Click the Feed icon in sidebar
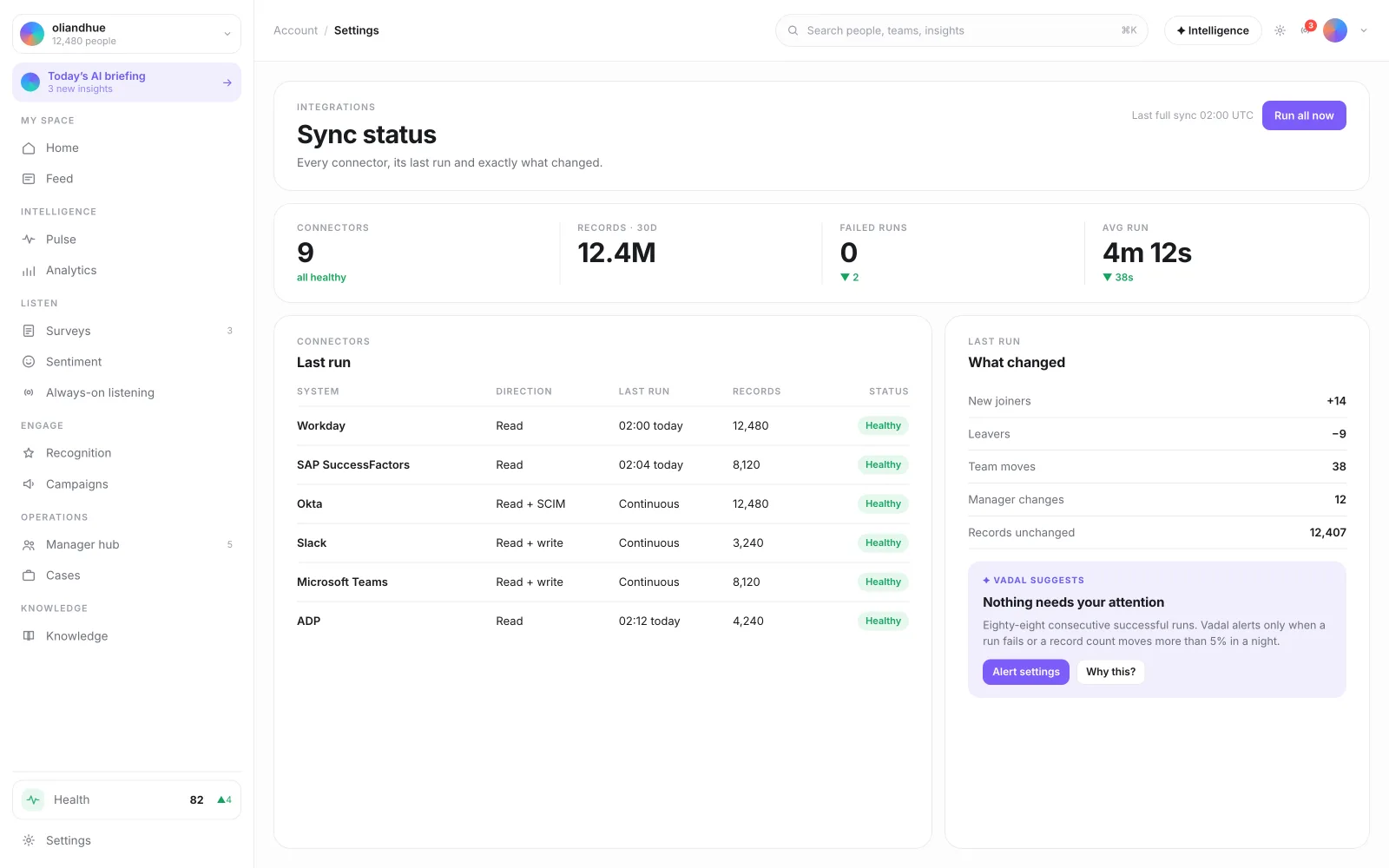The height and width of the screenshot is (868, 1389). (29, 179)
